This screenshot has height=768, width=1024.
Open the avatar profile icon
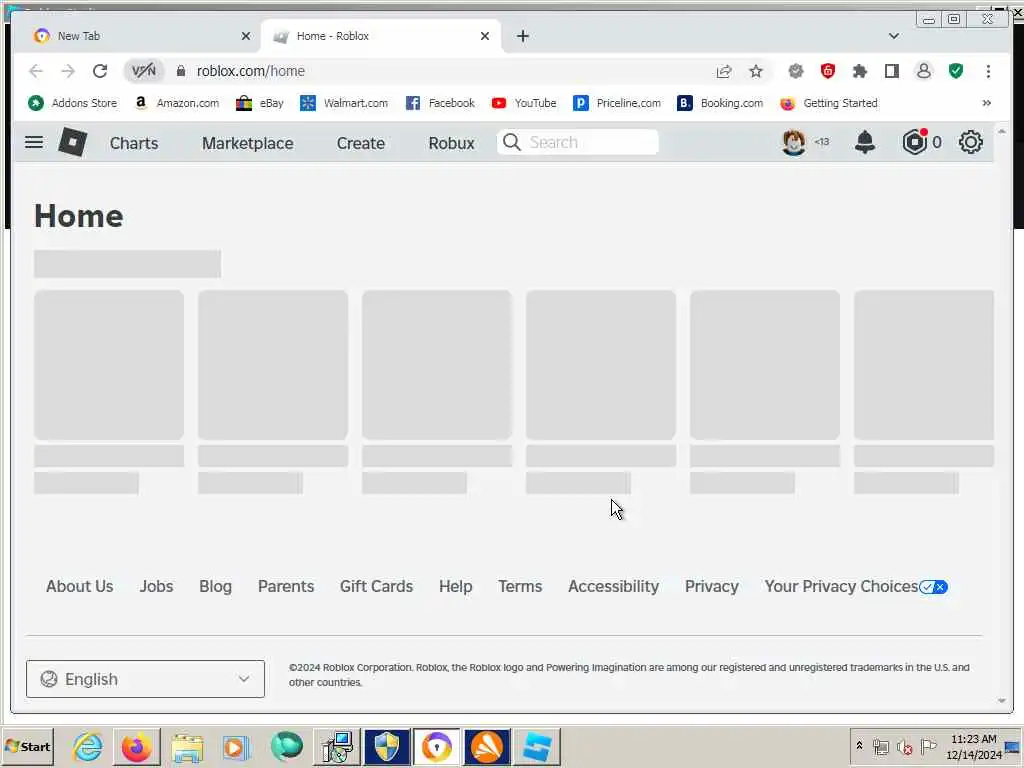793,142
